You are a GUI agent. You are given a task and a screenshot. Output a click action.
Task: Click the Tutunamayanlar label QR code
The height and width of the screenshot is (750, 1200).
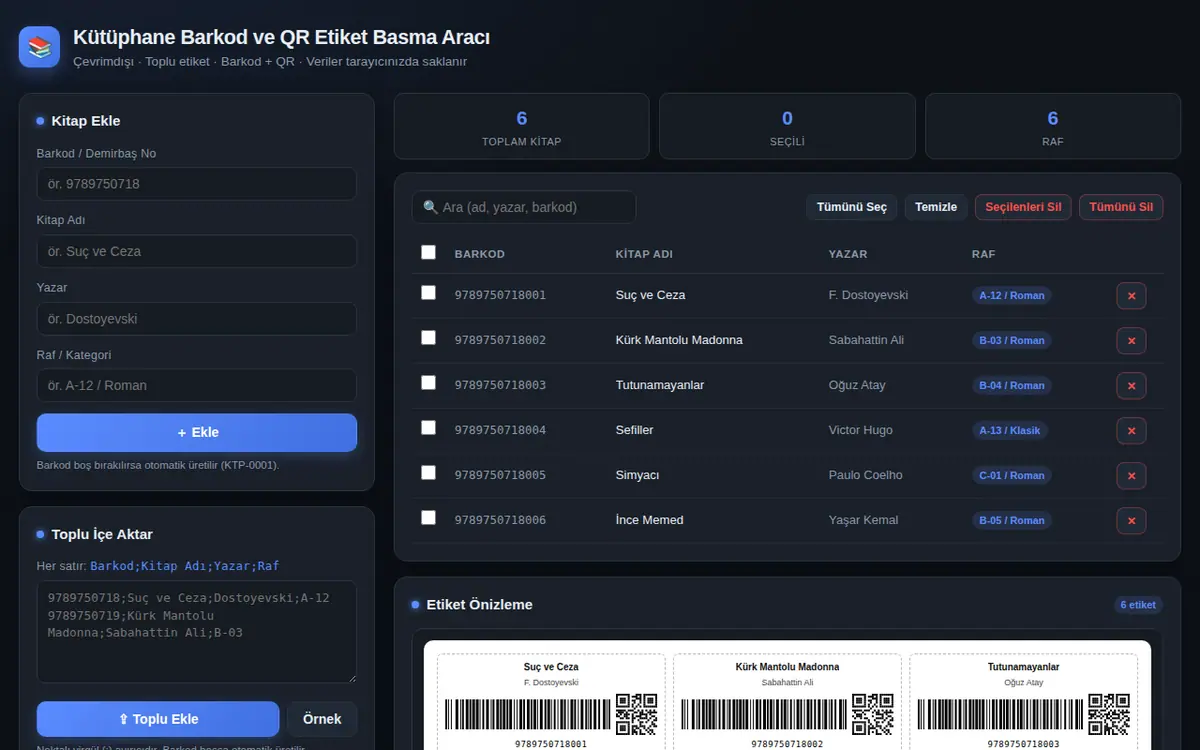[1108, 714]
